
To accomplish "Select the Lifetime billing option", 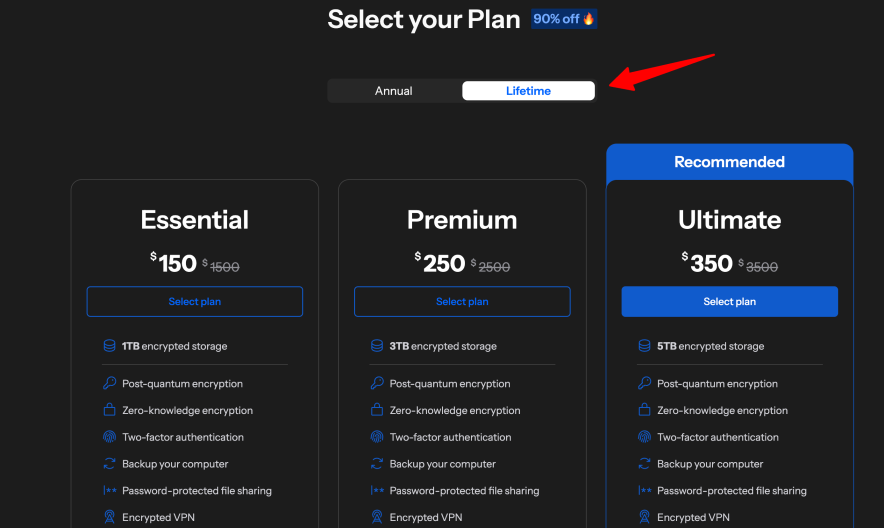I will (x=528, y=91).
